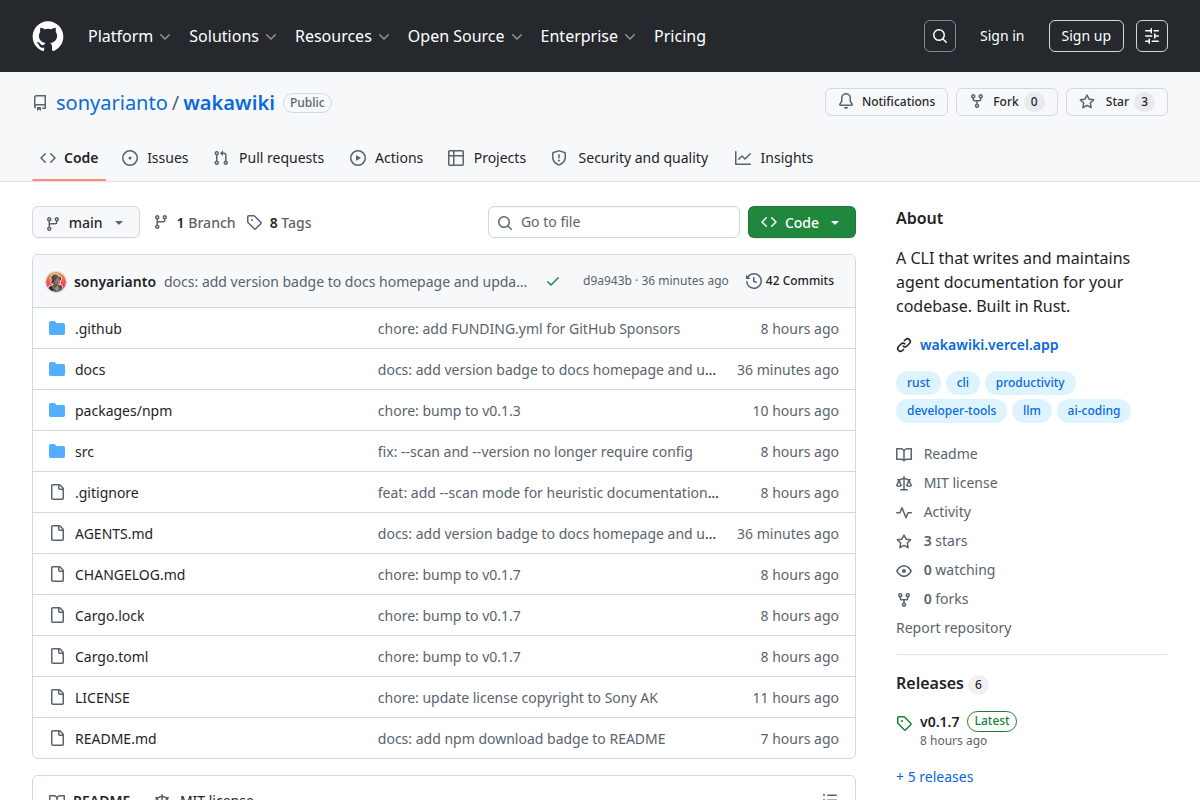Switch to the Insights tab
The image size is (1200, 800).
point(774,158)
